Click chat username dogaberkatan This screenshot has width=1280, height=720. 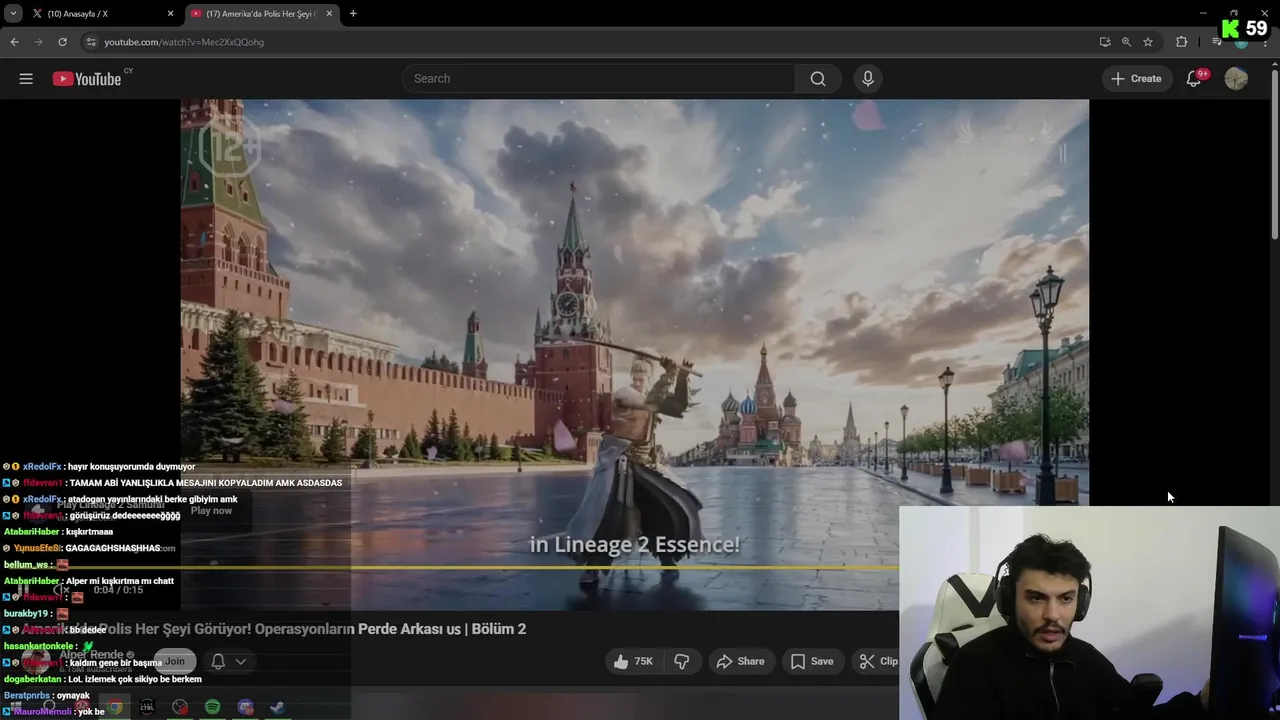pyautogui.click(x=33, y=679)
